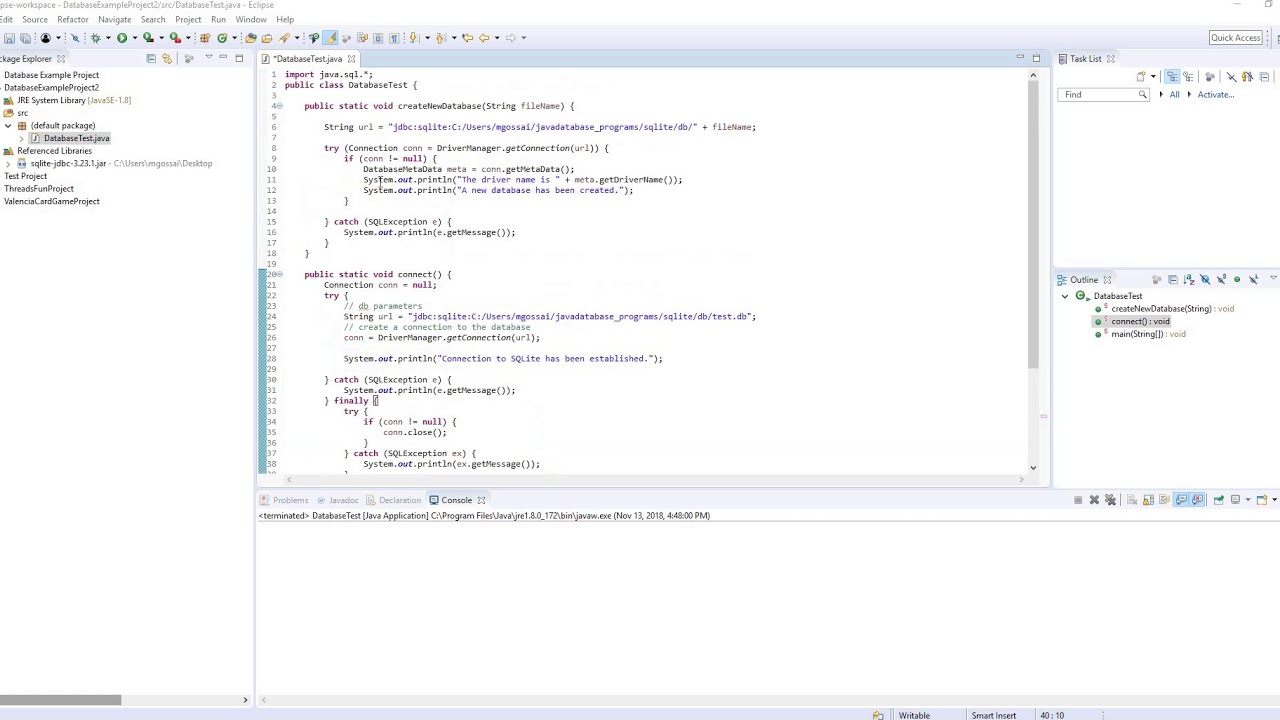Run the program with the green Run button
The image size is (1280, 720).
tap(122, 38)
